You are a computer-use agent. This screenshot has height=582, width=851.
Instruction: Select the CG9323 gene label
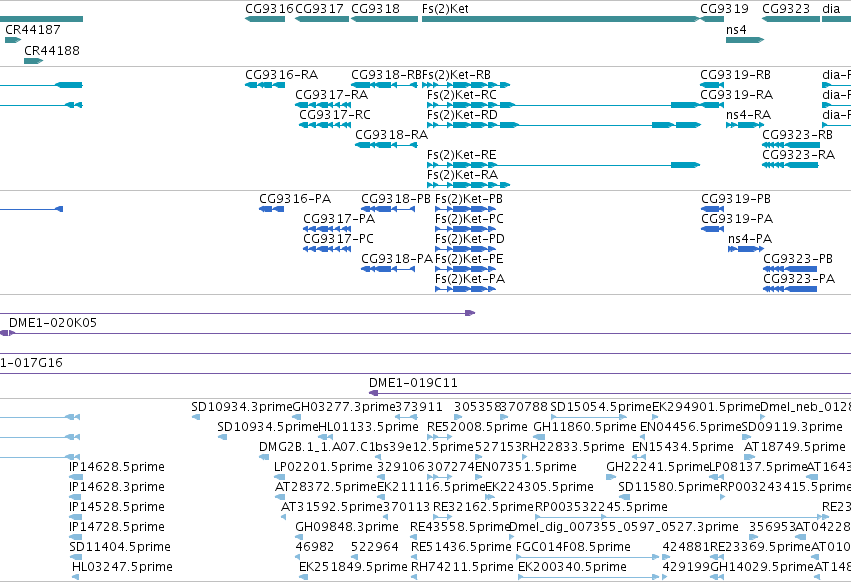click(786, 9)
